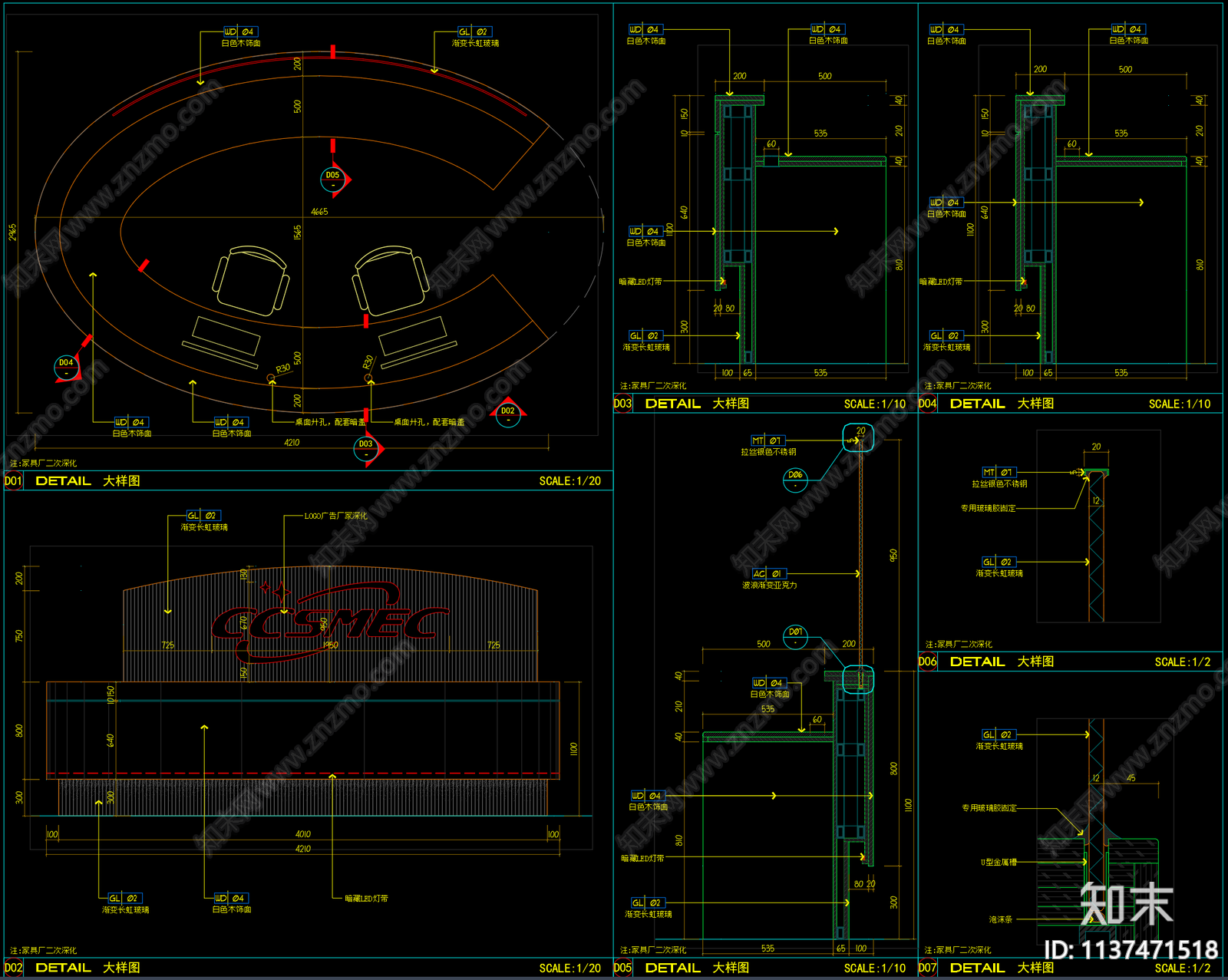
Task: Click the 950 dimension in detail D05
Action: pyautogui.click(x=893, y=555)
